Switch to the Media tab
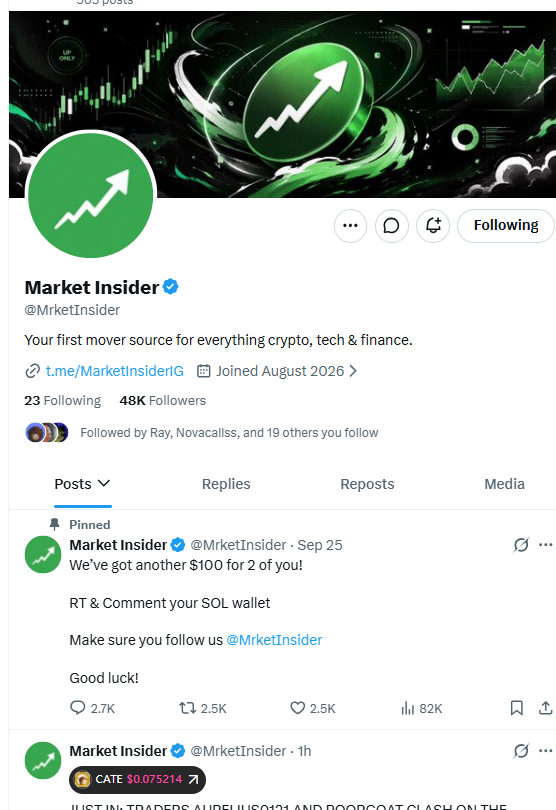This screenshot has height=810, width=556. 504,484
